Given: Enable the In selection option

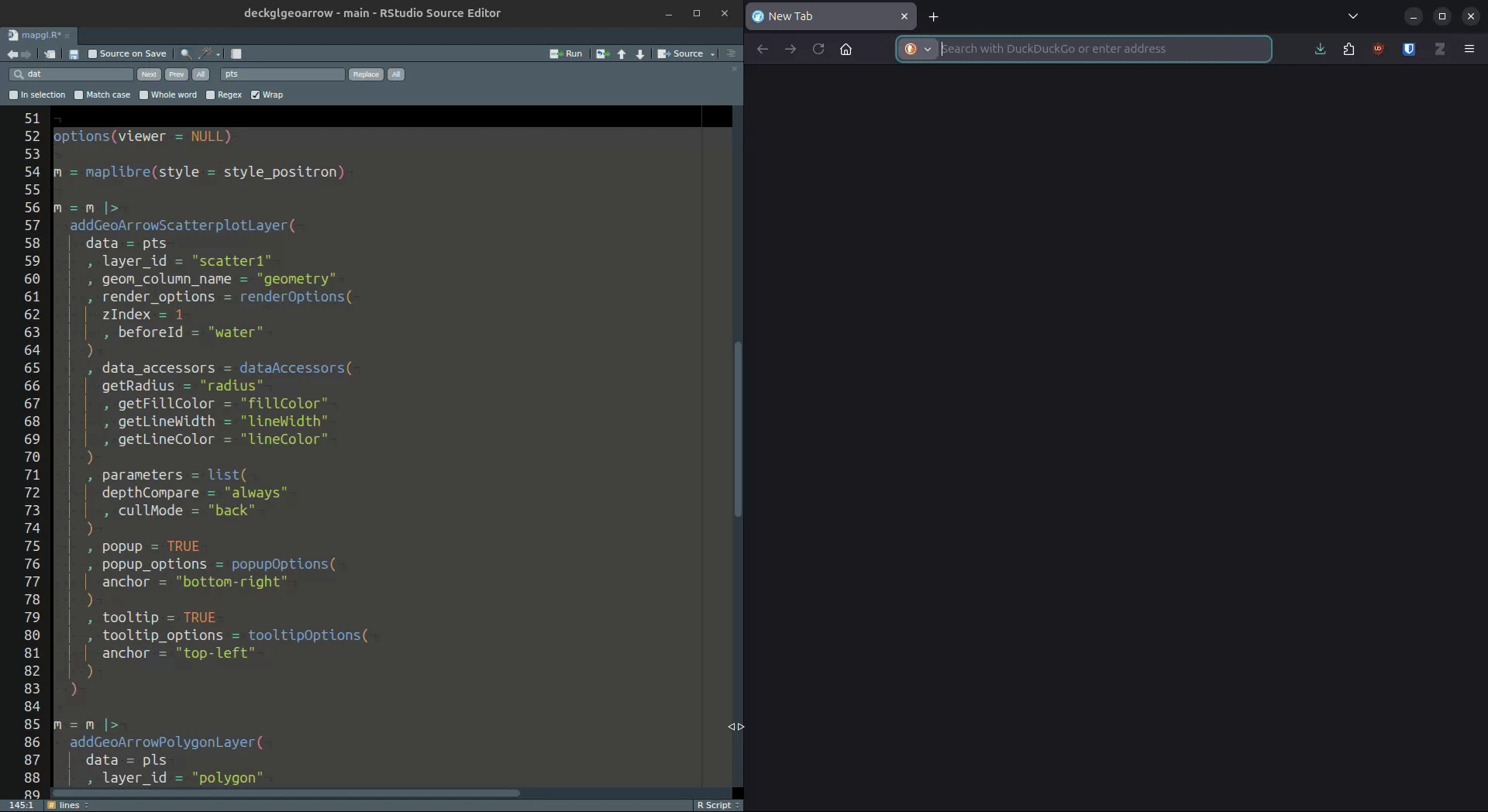Looking at the screenshot, I should tap(14, 95).
